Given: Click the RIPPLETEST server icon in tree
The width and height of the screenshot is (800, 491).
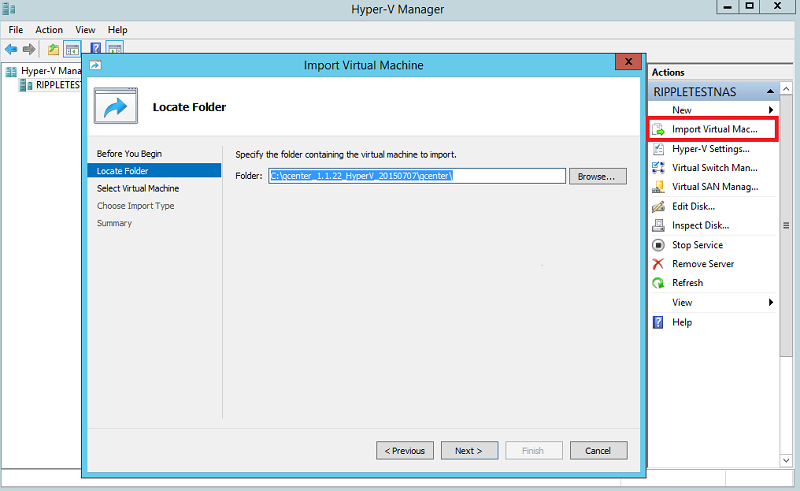Looking at the screenshot, I should point(26,85).
